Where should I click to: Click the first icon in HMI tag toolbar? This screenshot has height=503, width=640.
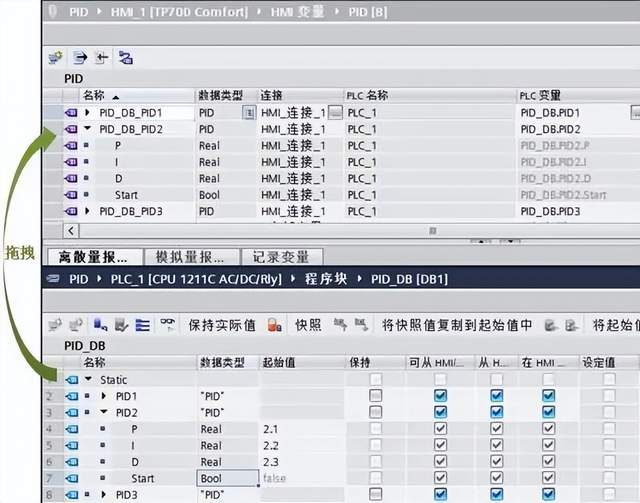click(x=56, y=58)
